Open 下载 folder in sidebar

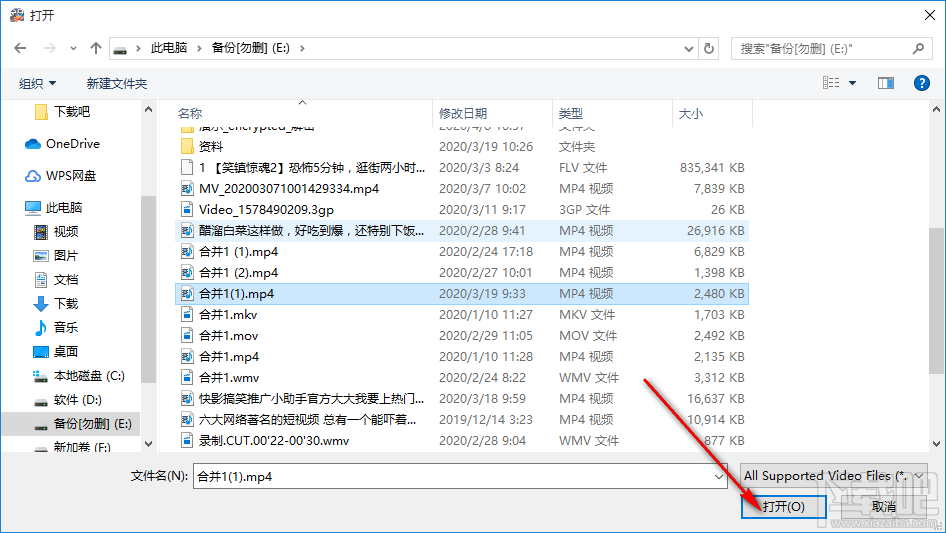click(56, 304)
